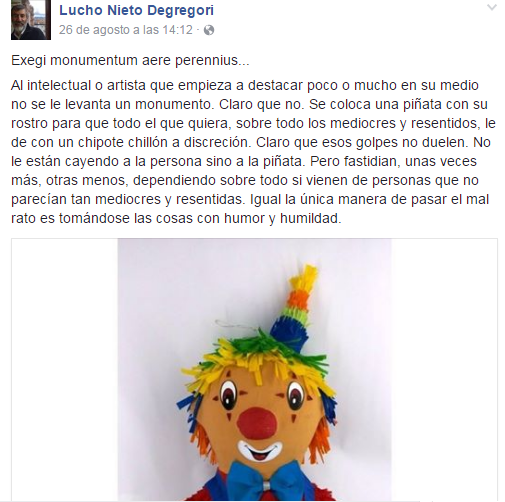Screen dimensions: 505x502
Task: Click the clown's red nose in photo
Action: [x=257, y=423]
